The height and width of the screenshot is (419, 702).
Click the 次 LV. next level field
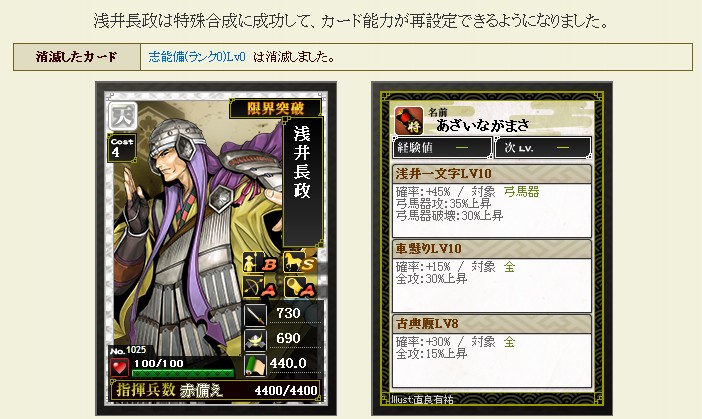coord(543,148)
